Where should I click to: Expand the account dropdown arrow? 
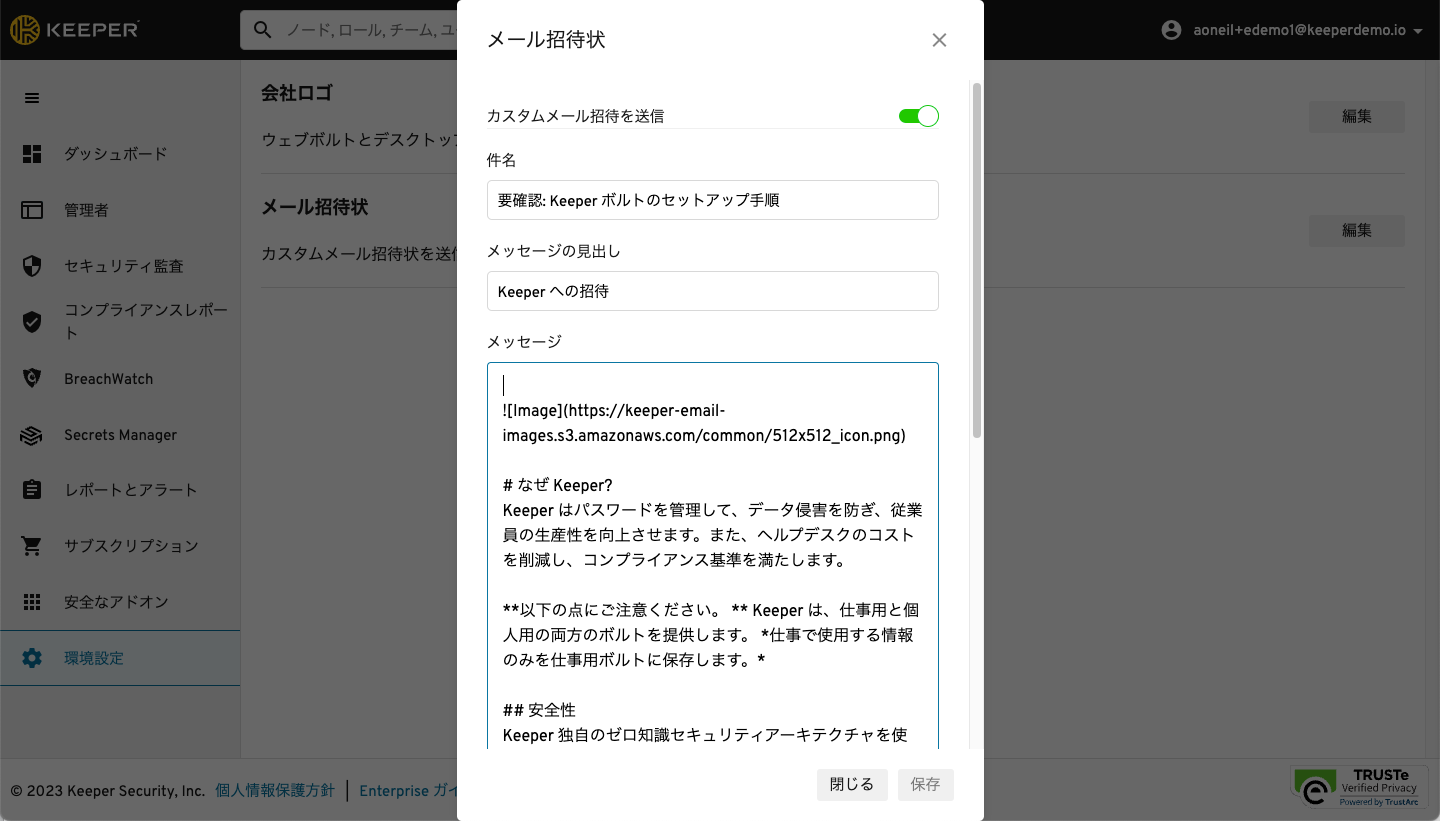(1417, 31)
